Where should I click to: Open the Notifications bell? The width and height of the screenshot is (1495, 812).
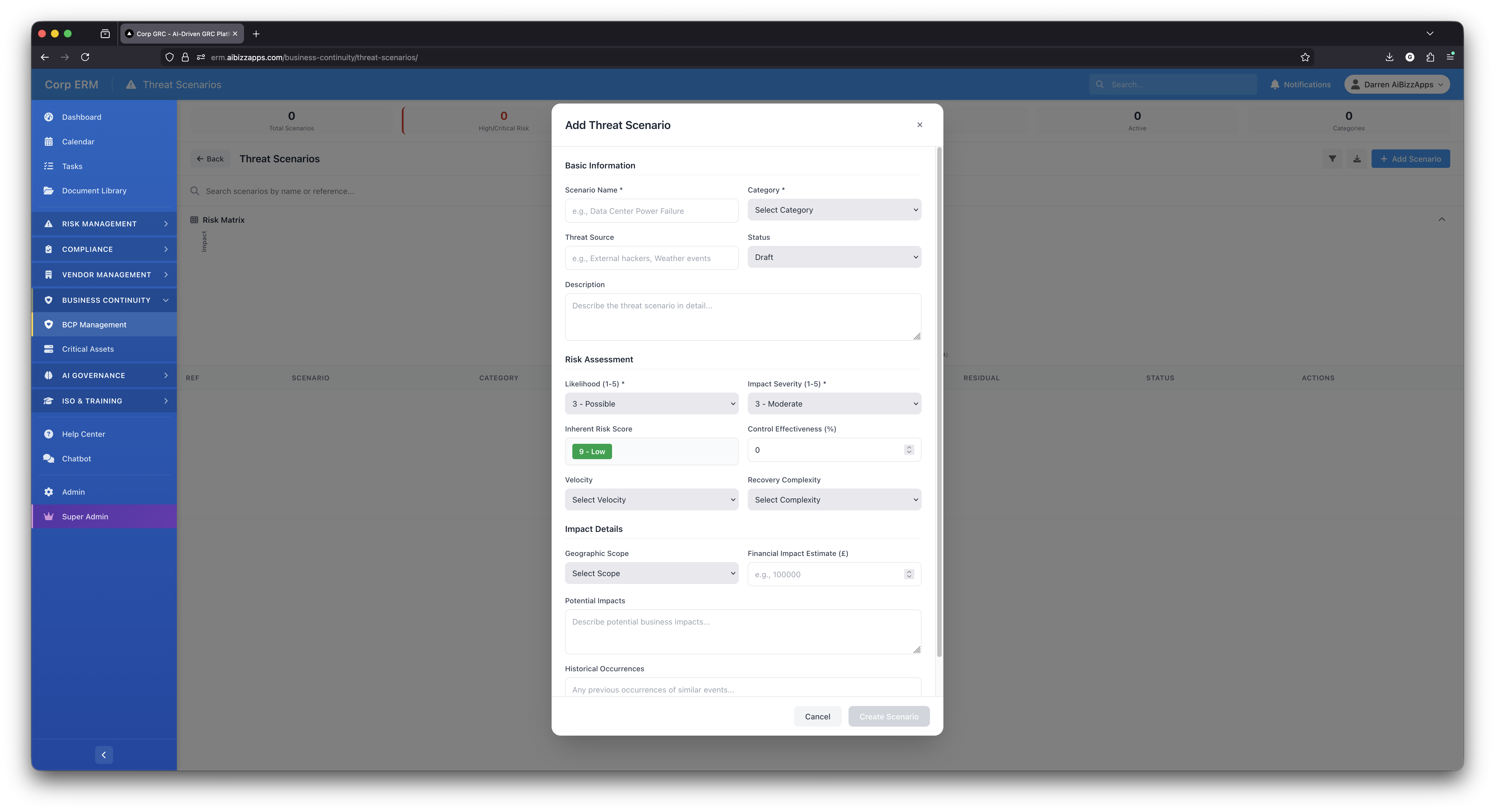tap(1300, 84)
